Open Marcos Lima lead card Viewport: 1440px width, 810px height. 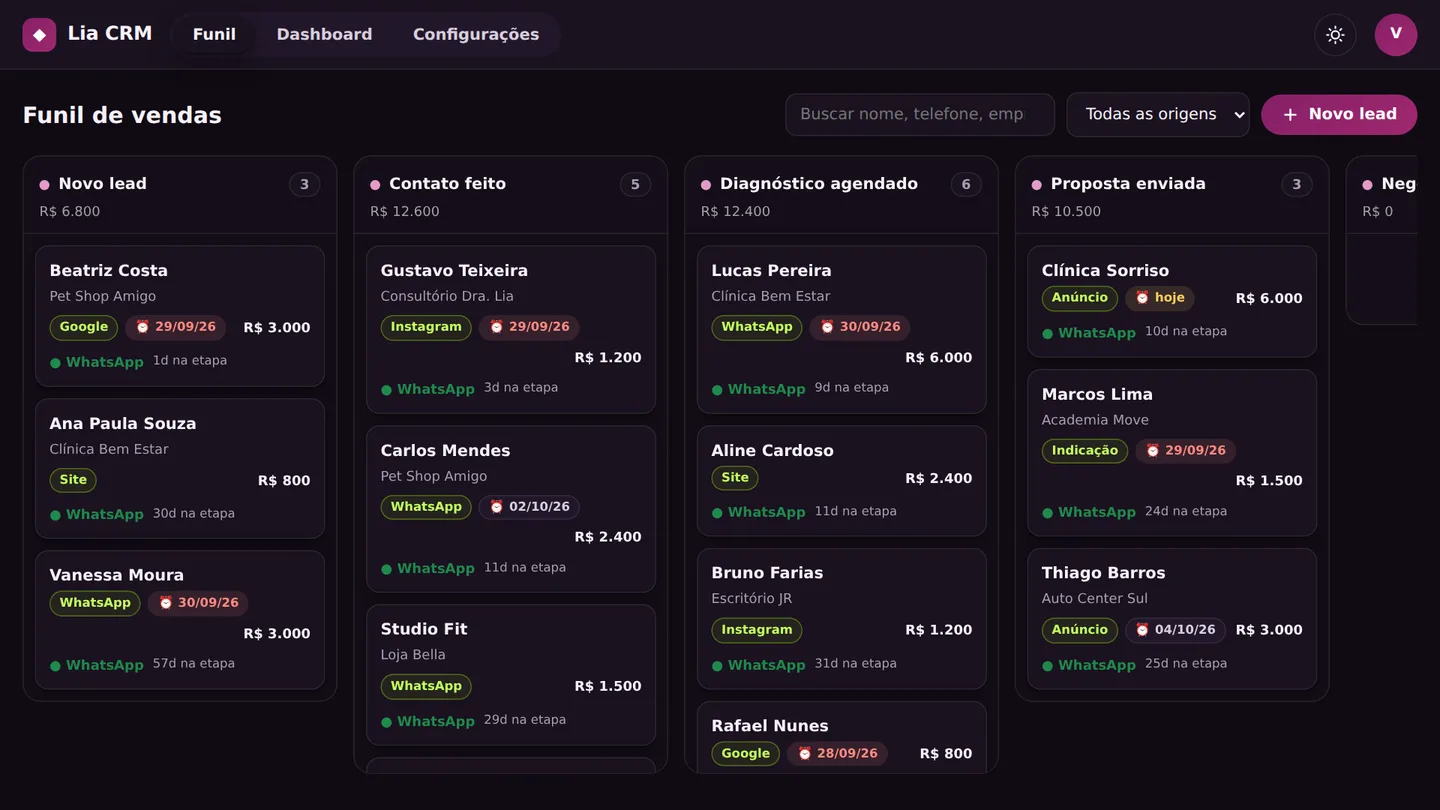tap(1172, 453)
